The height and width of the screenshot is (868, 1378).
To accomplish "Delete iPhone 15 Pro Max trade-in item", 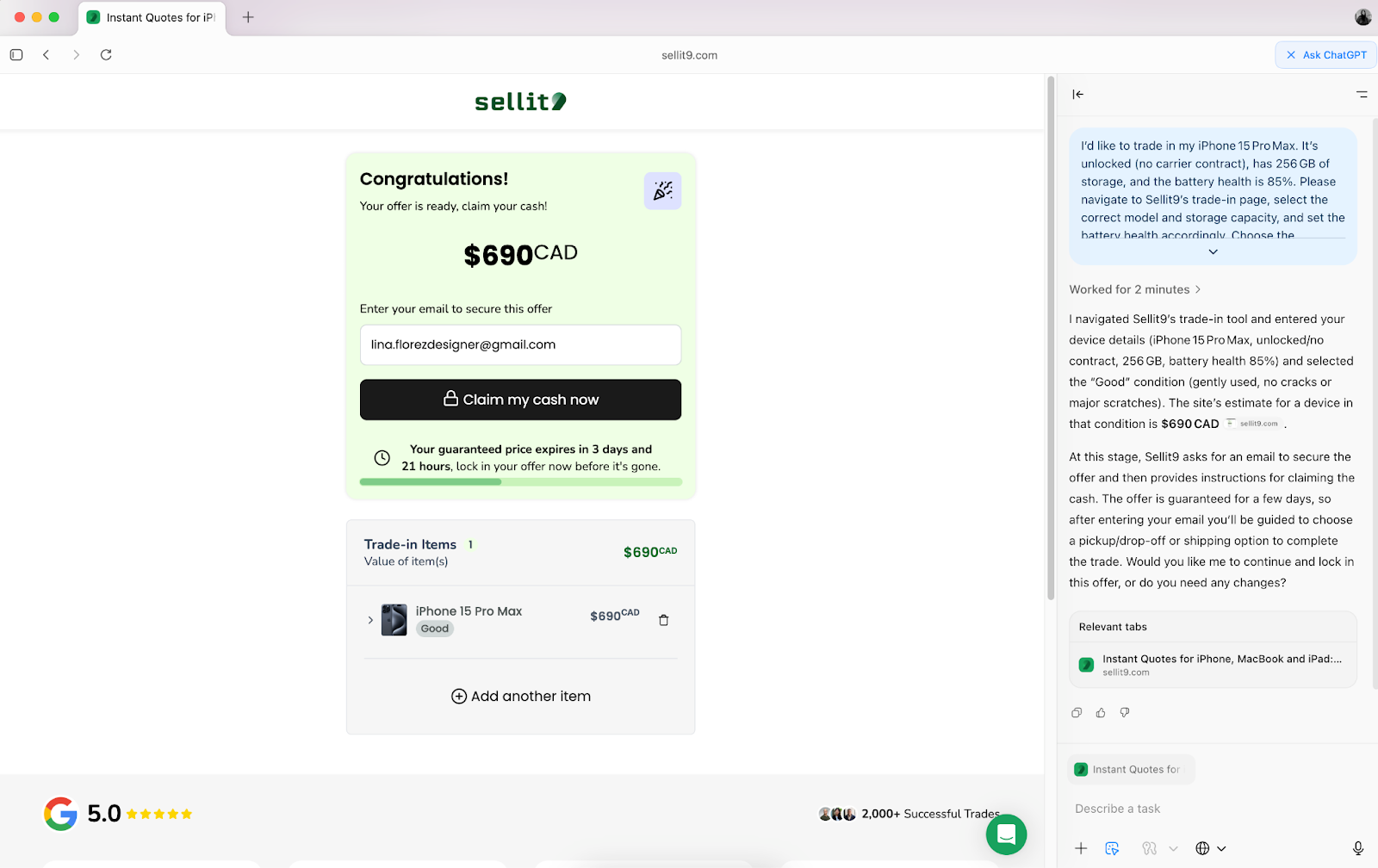I will [x=663, y=620].
